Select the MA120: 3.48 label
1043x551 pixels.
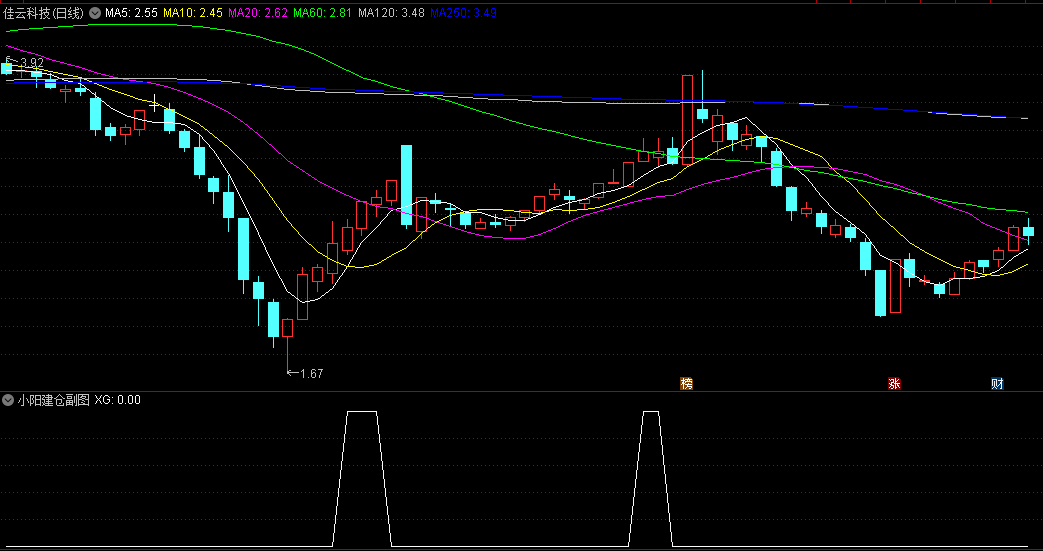pos(391,13)
